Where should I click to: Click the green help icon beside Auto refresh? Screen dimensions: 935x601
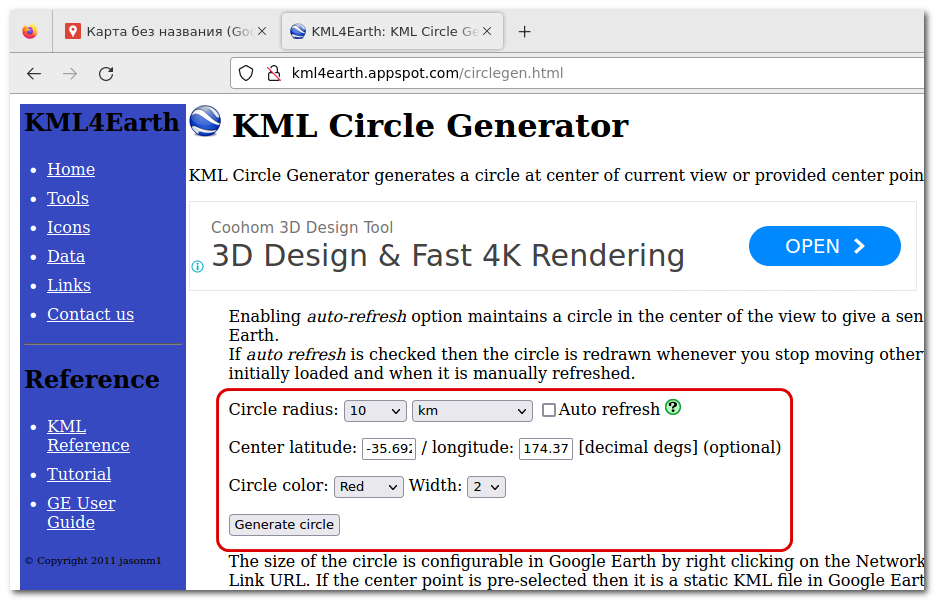click(673, 407)
